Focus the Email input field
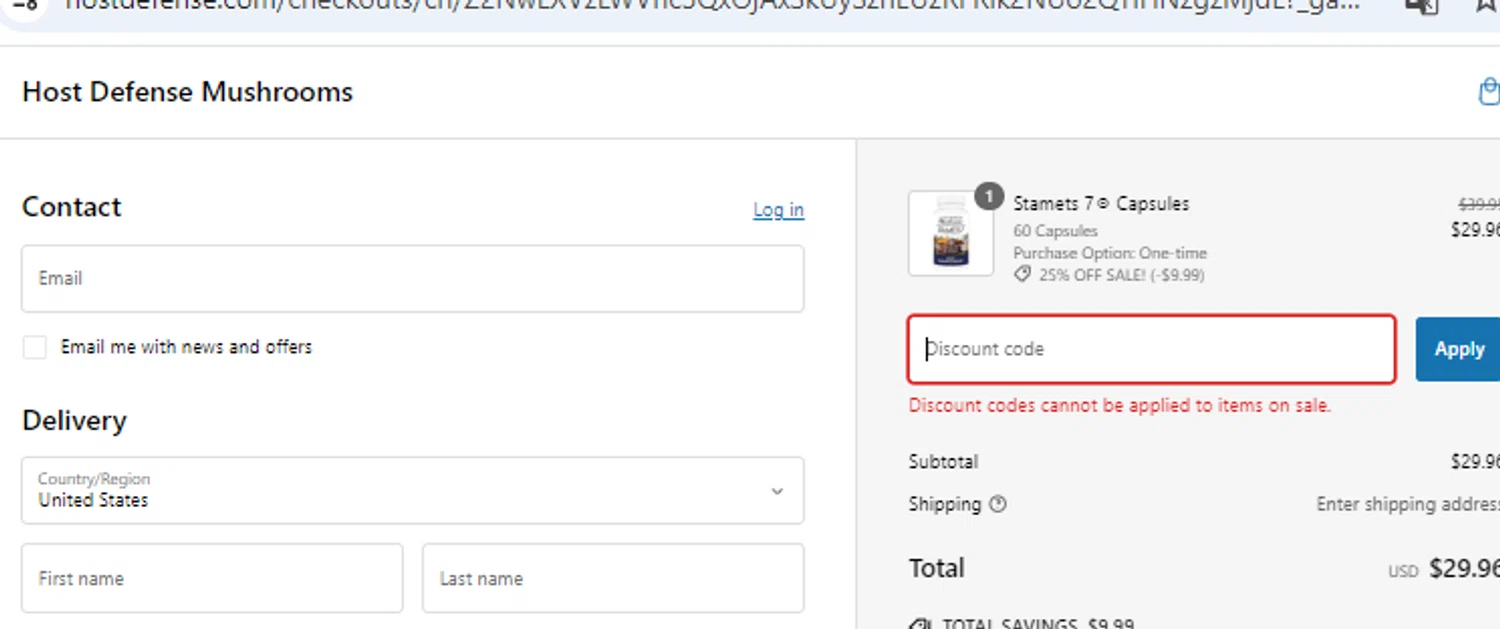The image size is (1500, 629). (x=412, y=278)
